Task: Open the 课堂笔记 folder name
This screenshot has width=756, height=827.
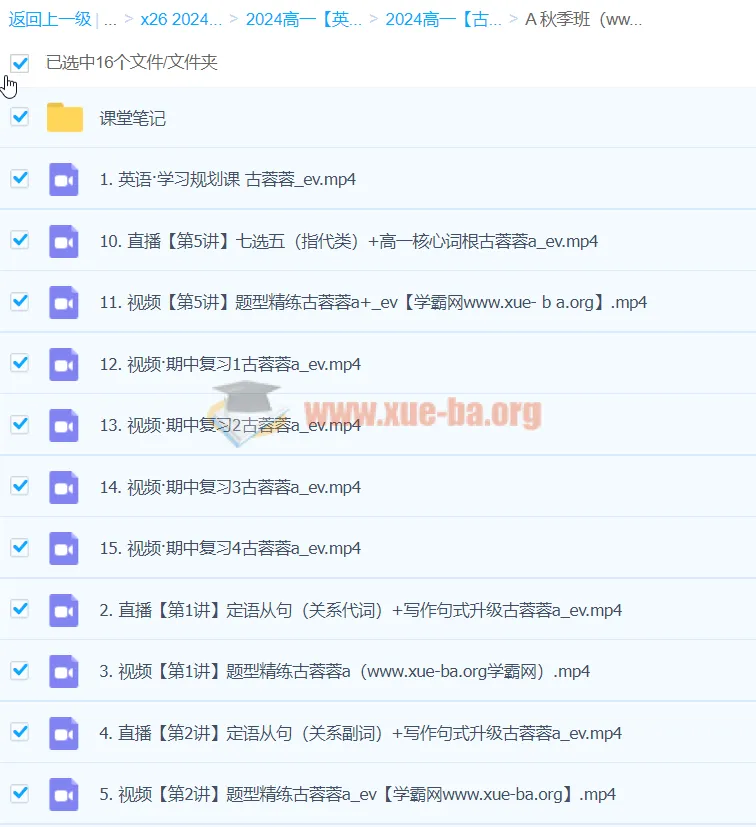Action: (x=132, y=118)
